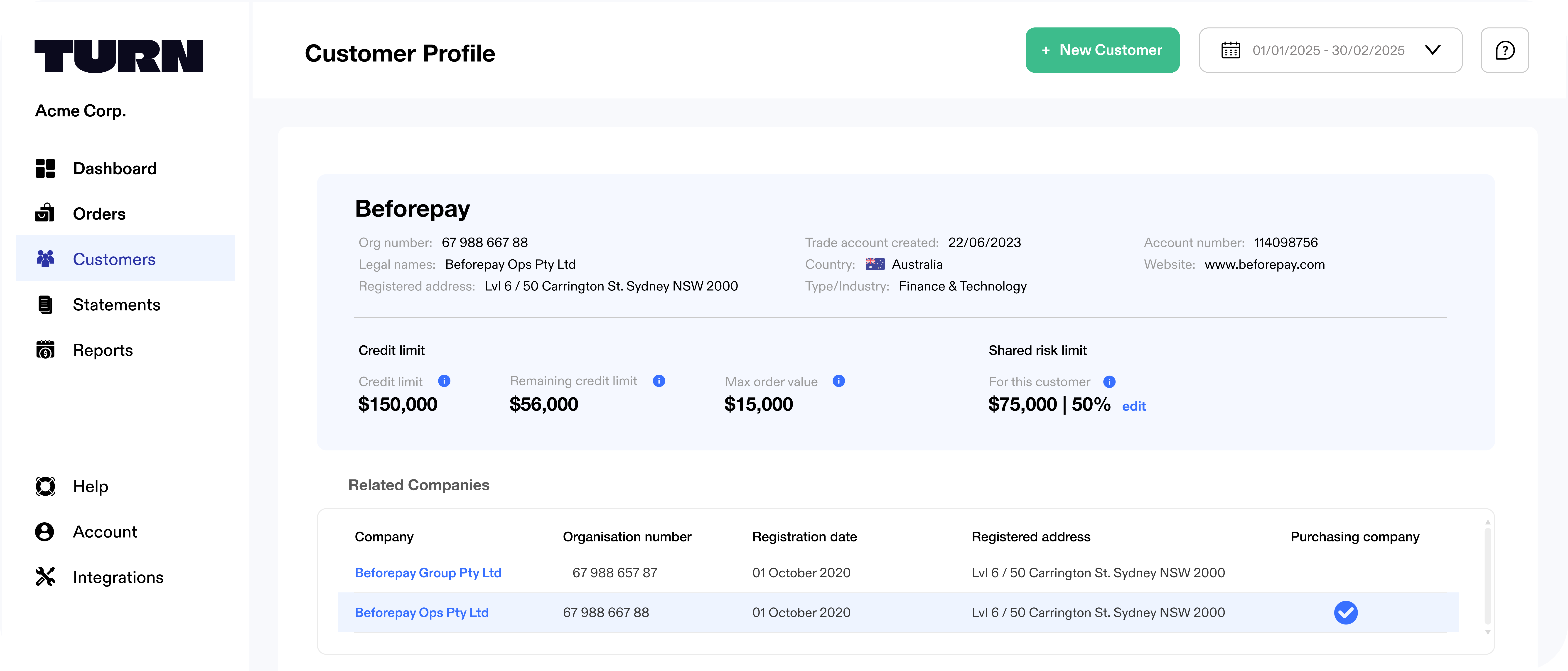This screenshot has width=1568, height=671.
Task: Click the Credit limit info icon
Action: 444,381
